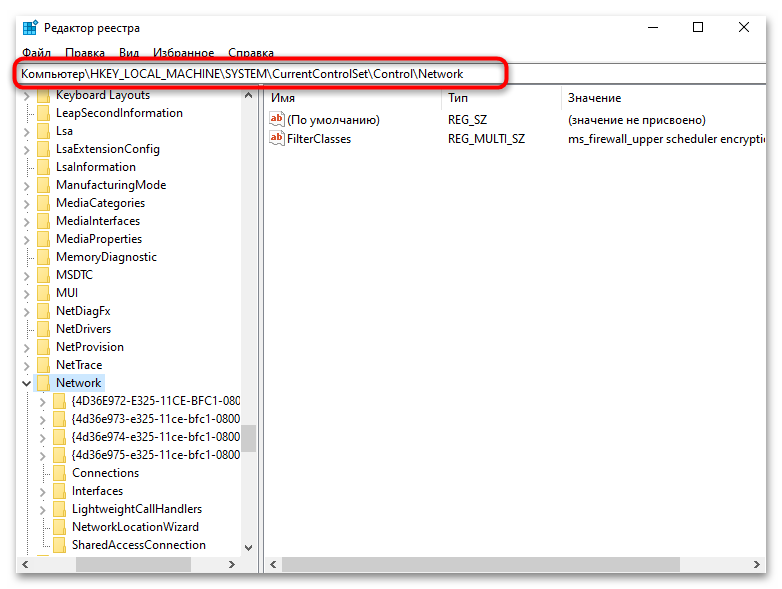Click the Network folder icon

coord(44,383)
